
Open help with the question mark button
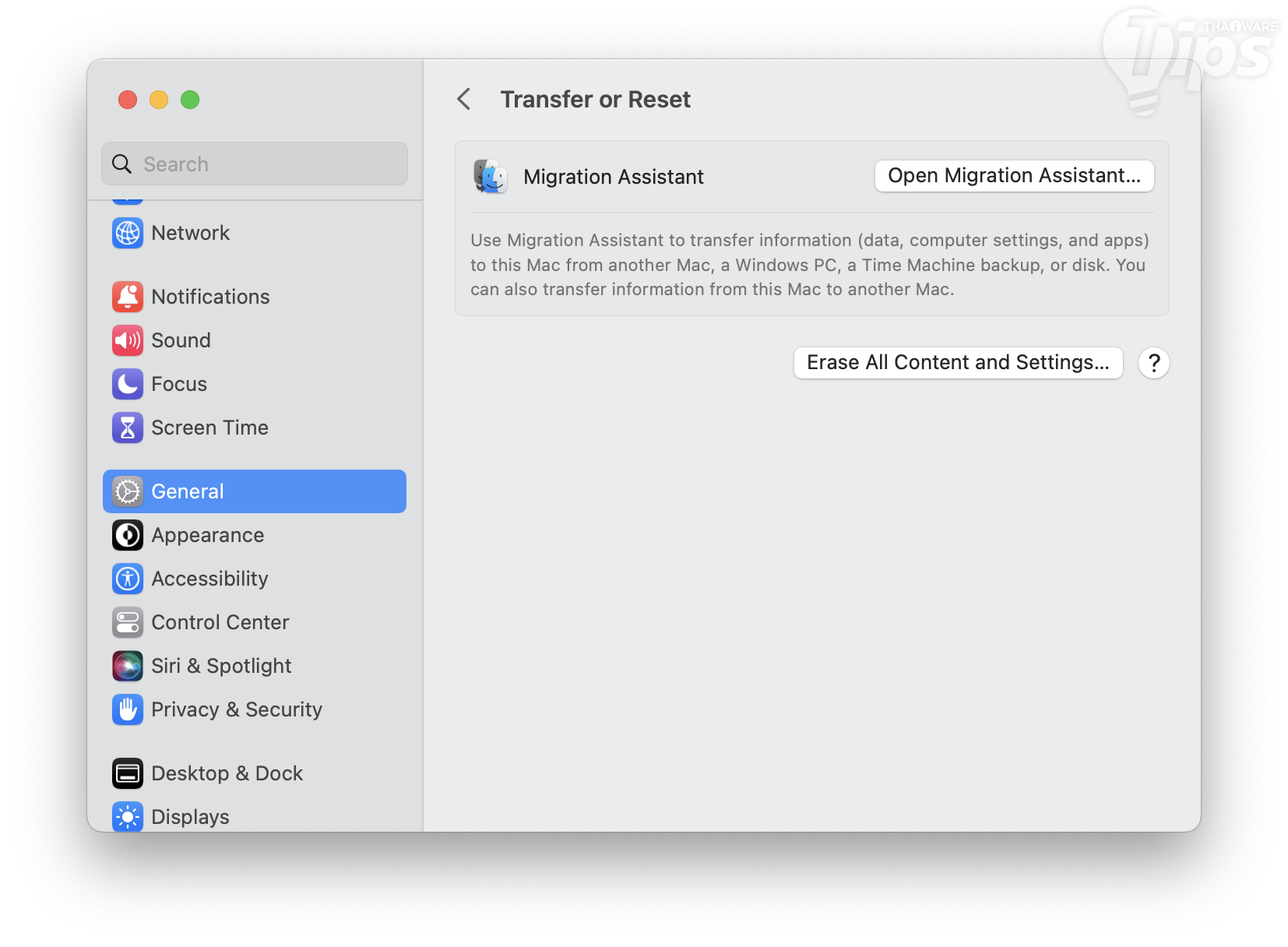pos(1154,363)
